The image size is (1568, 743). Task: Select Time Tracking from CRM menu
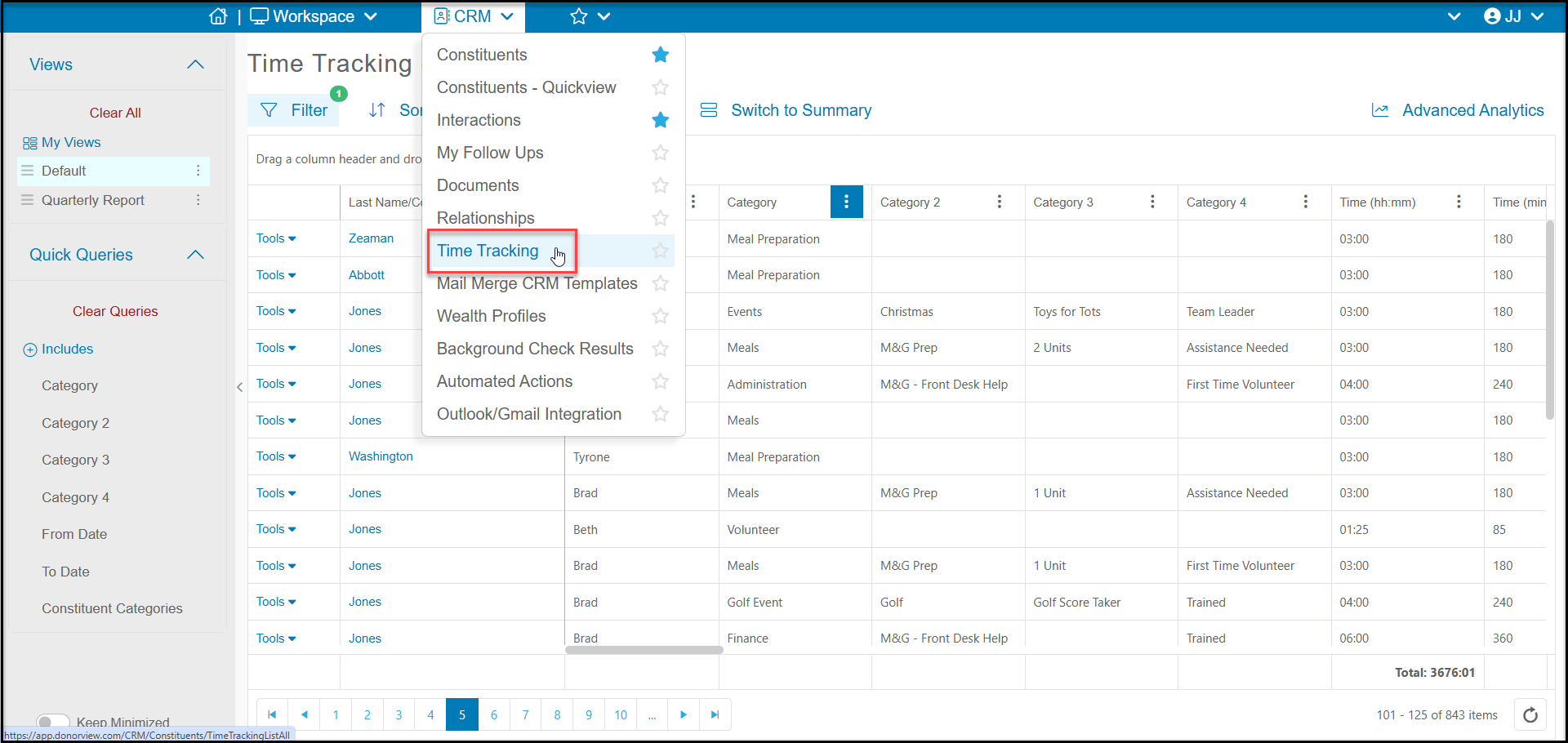coord(488,251)
